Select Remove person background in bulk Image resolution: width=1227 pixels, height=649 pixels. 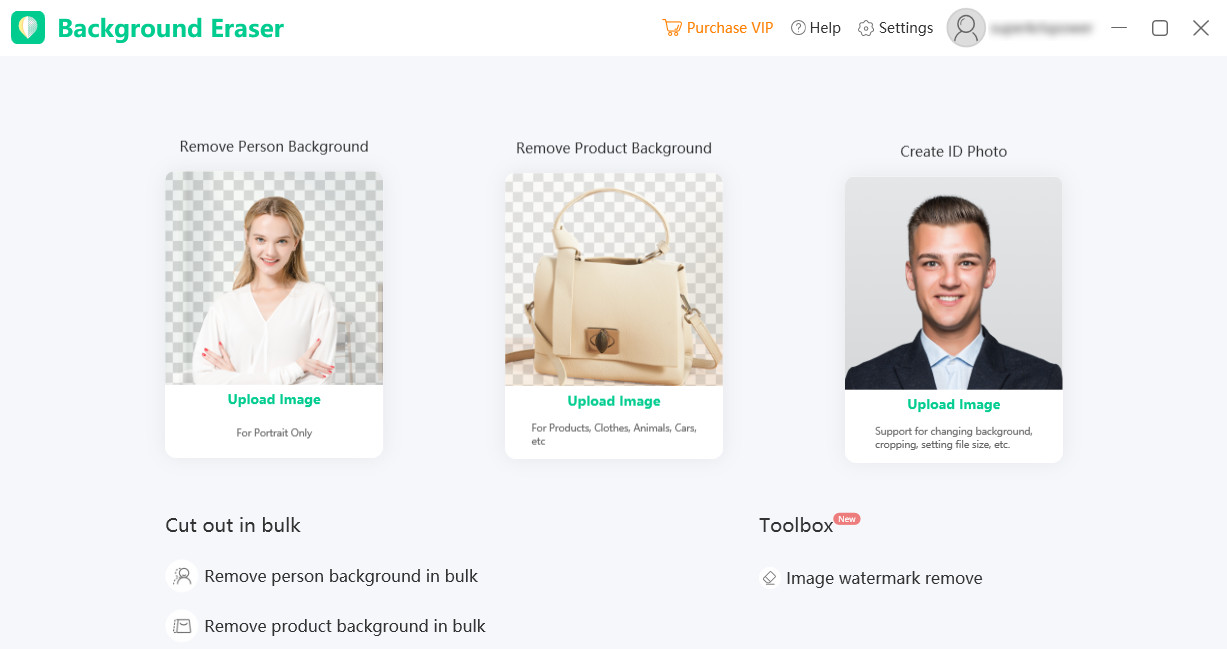click(x=341, y=576)
